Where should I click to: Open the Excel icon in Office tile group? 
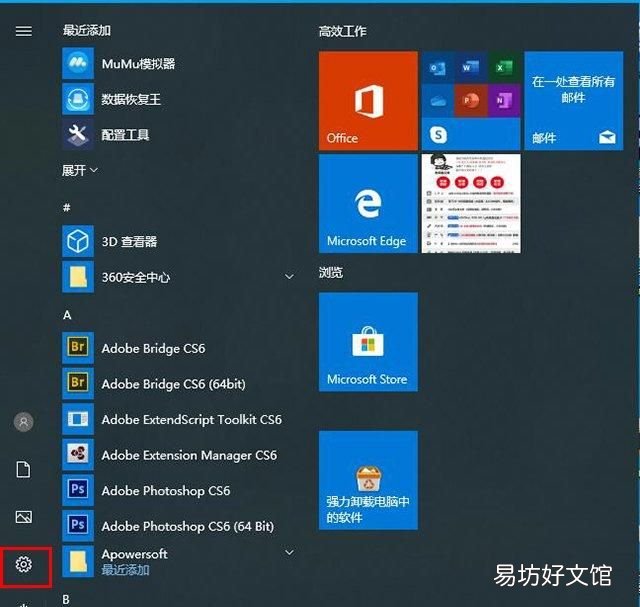[504, 68]
